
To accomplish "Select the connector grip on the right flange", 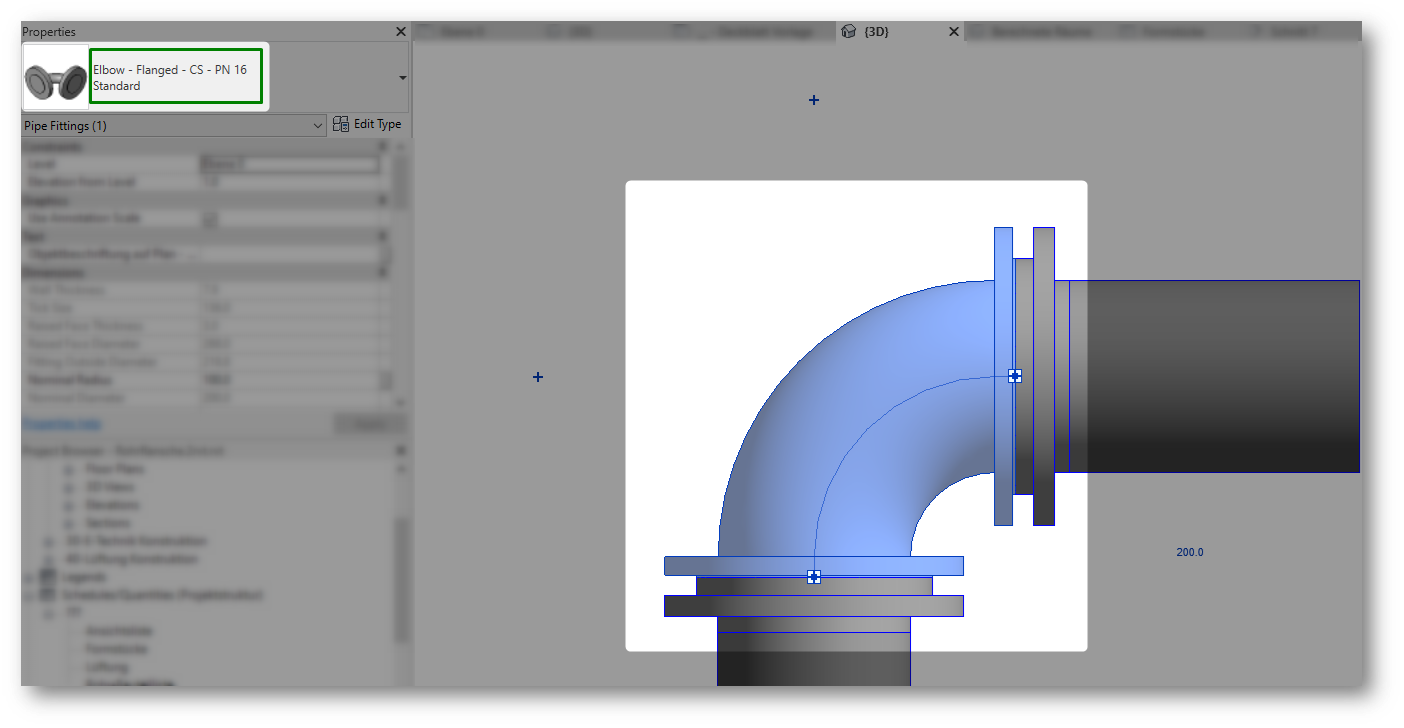I will pyautogui.click(x=1015, y=376).
